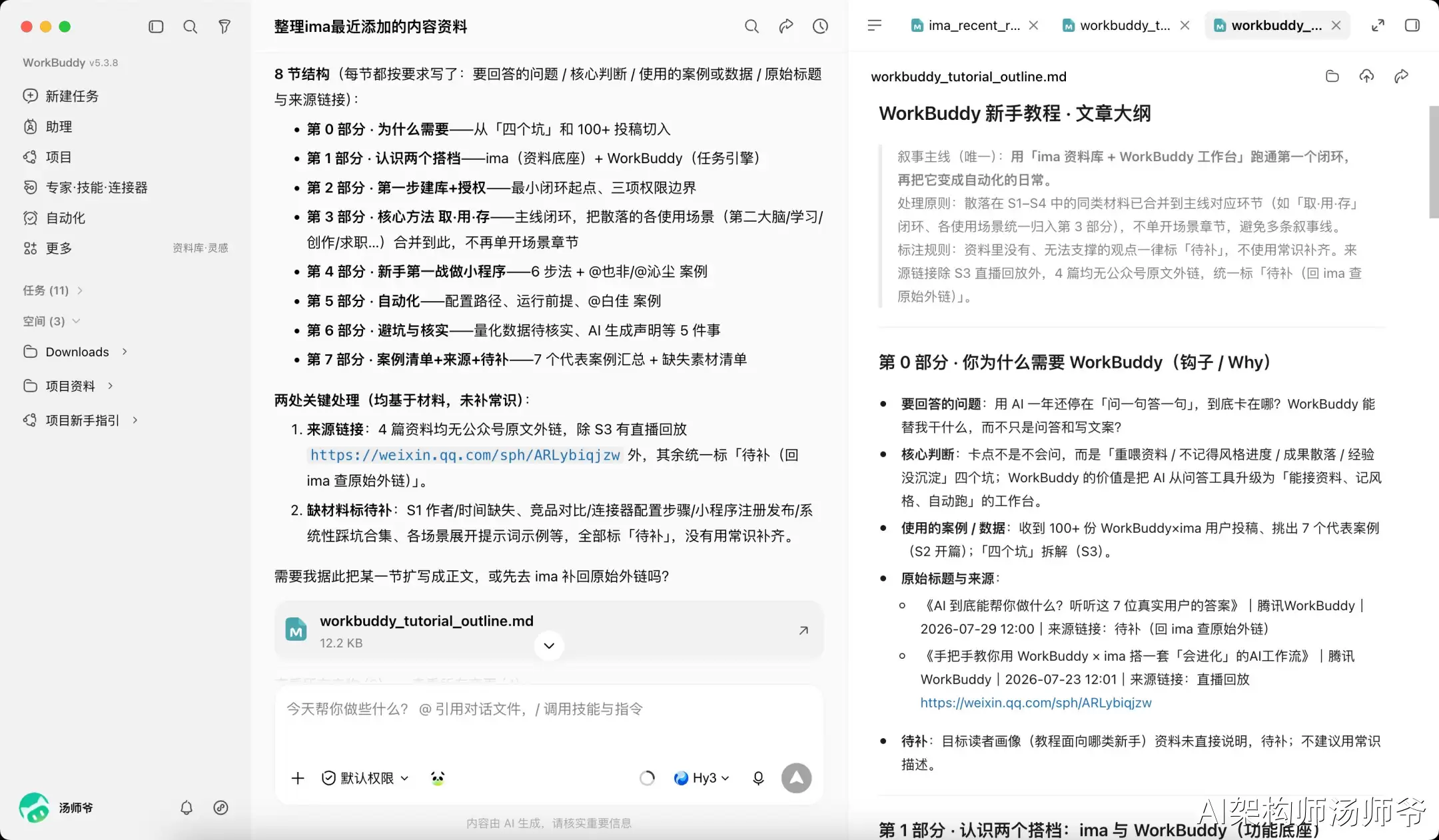Open the workbuddy_tutorial_outline.md attachment arrow
This screenshot has width=1439, height=840.
pos(803,630)
